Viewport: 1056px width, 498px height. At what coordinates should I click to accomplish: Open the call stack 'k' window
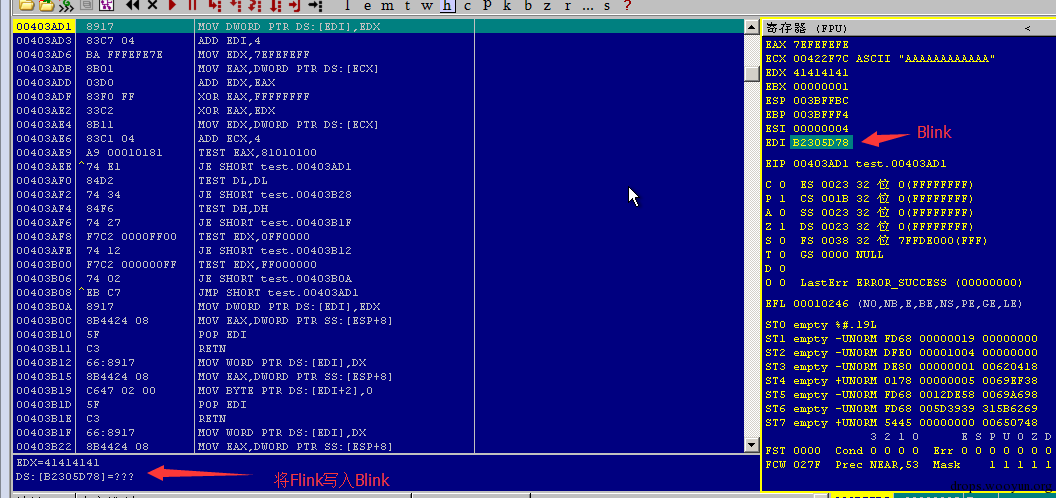point(507,5)
